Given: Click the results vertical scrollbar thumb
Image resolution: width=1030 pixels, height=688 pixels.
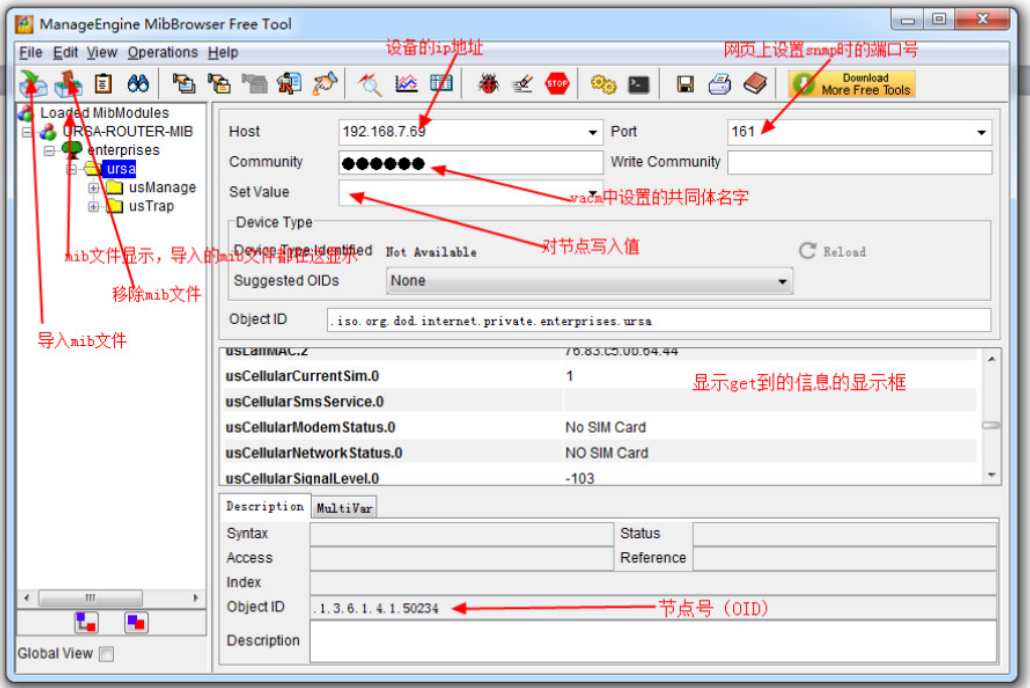Looking at the screenshot, I should pos(991,426).
